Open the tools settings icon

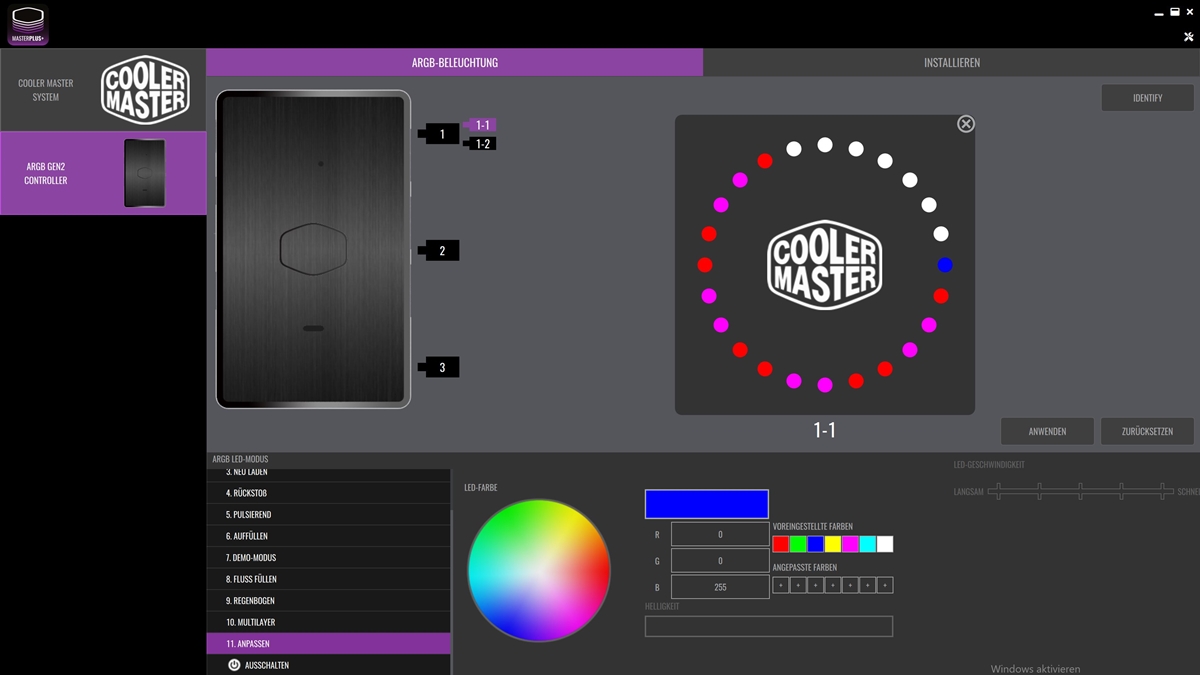1188,37
